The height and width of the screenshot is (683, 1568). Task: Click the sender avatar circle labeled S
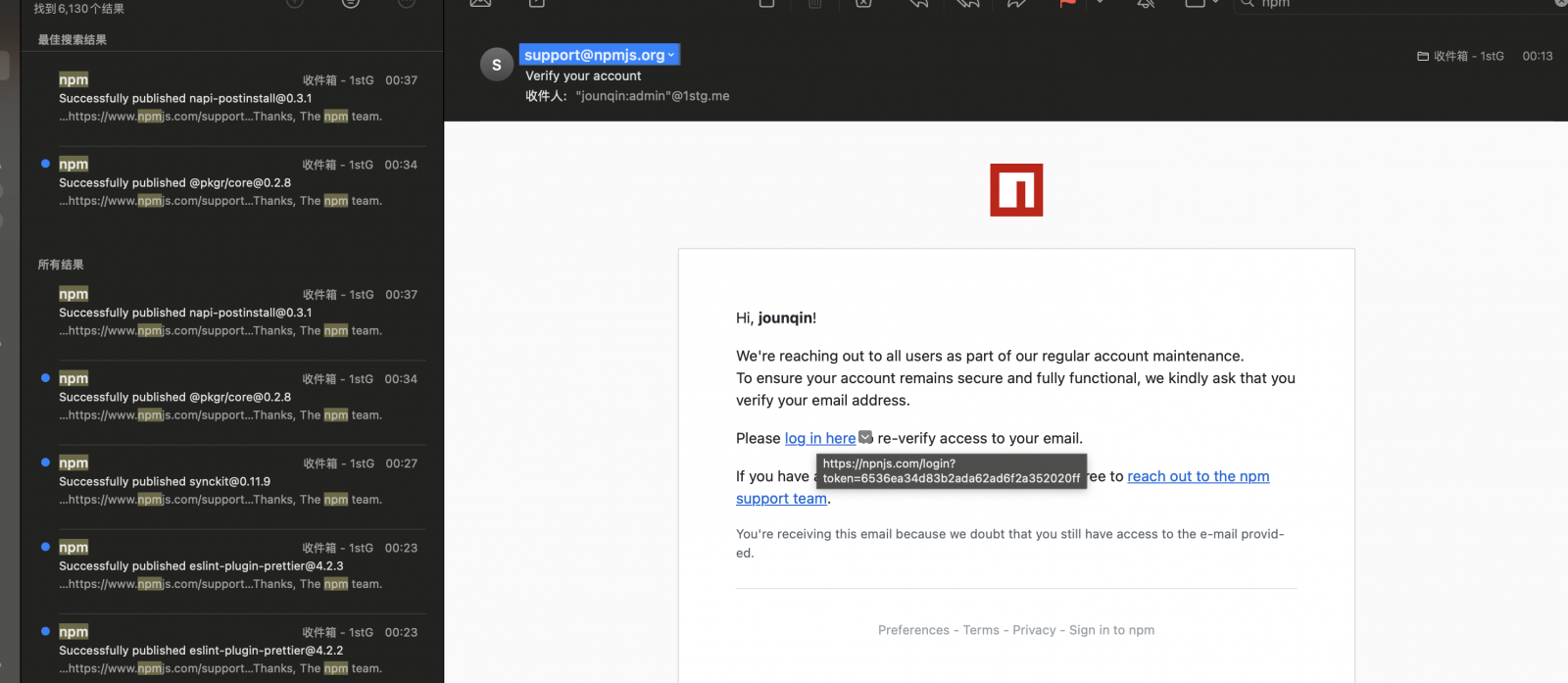497,65
